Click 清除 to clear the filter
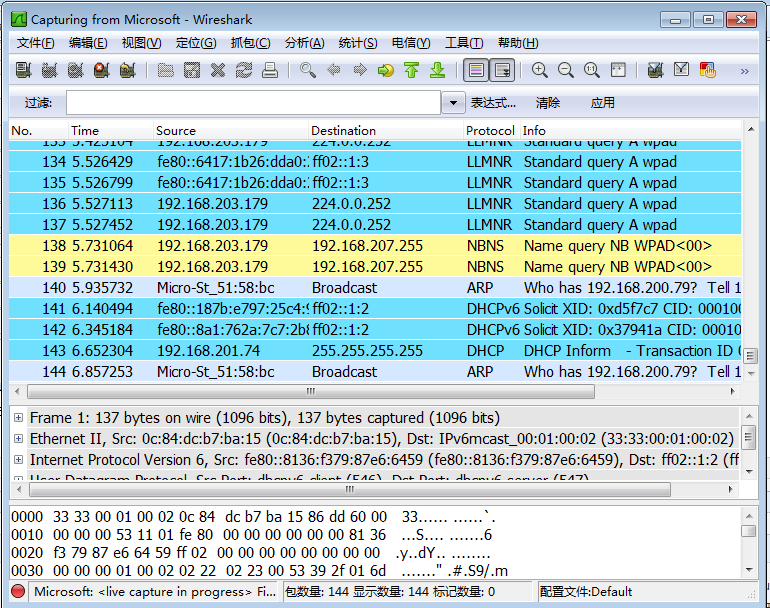This screenshot has width=770, height=608. (x=548, y=103)
